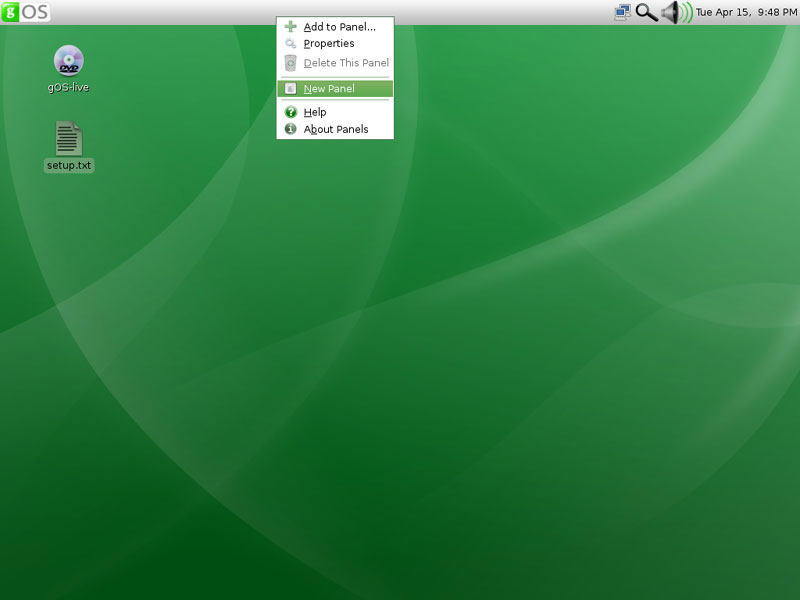Show calendar from the panel clock
The height and width of the screenshot is (600, 800).
point(746,12)
